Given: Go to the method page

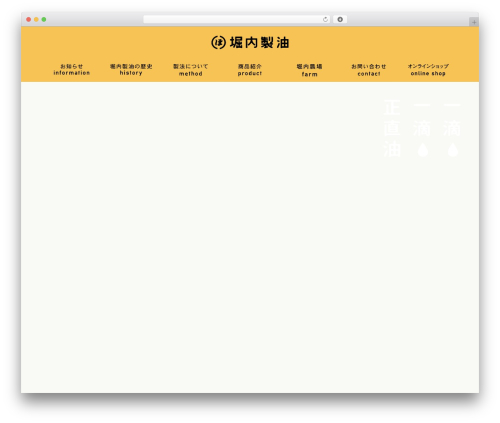Looking at the screenshot, I should pos(191,70).
